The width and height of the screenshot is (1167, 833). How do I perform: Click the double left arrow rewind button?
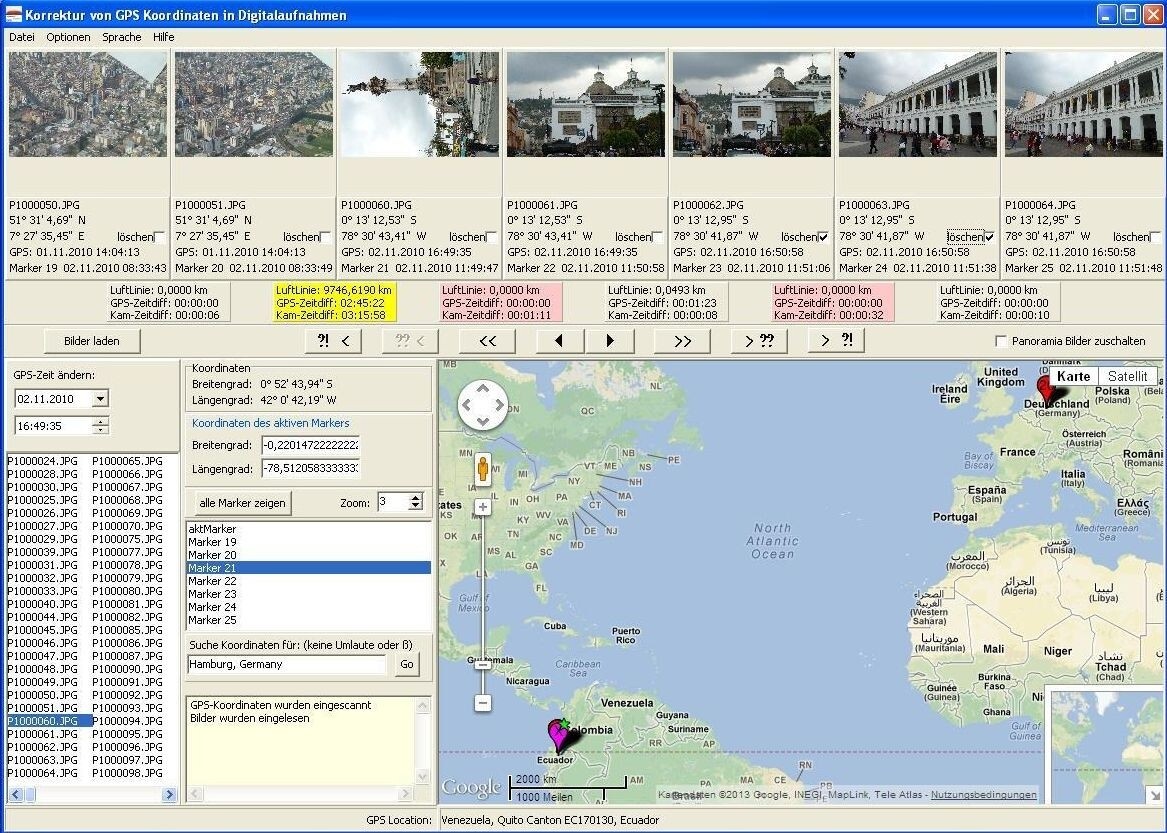click(x=487, y=341)
